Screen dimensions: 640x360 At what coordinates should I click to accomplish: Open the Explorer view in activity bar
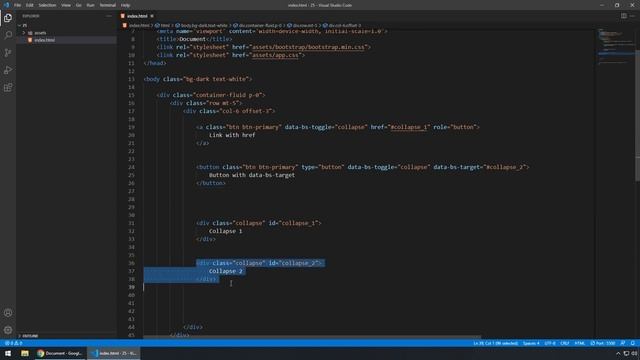pyautogui.click(x=8, y=18)
